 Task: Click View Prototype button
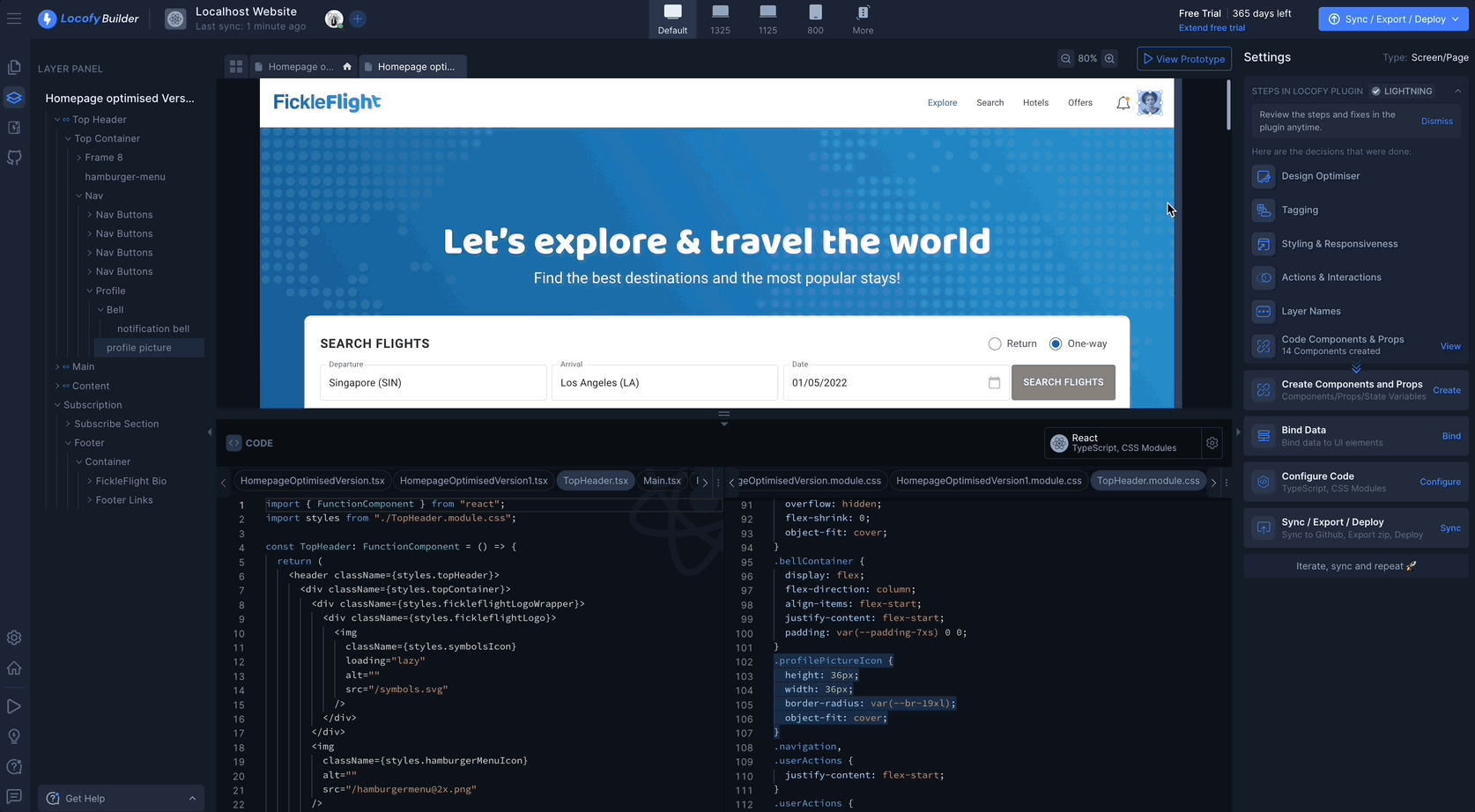1184,59
